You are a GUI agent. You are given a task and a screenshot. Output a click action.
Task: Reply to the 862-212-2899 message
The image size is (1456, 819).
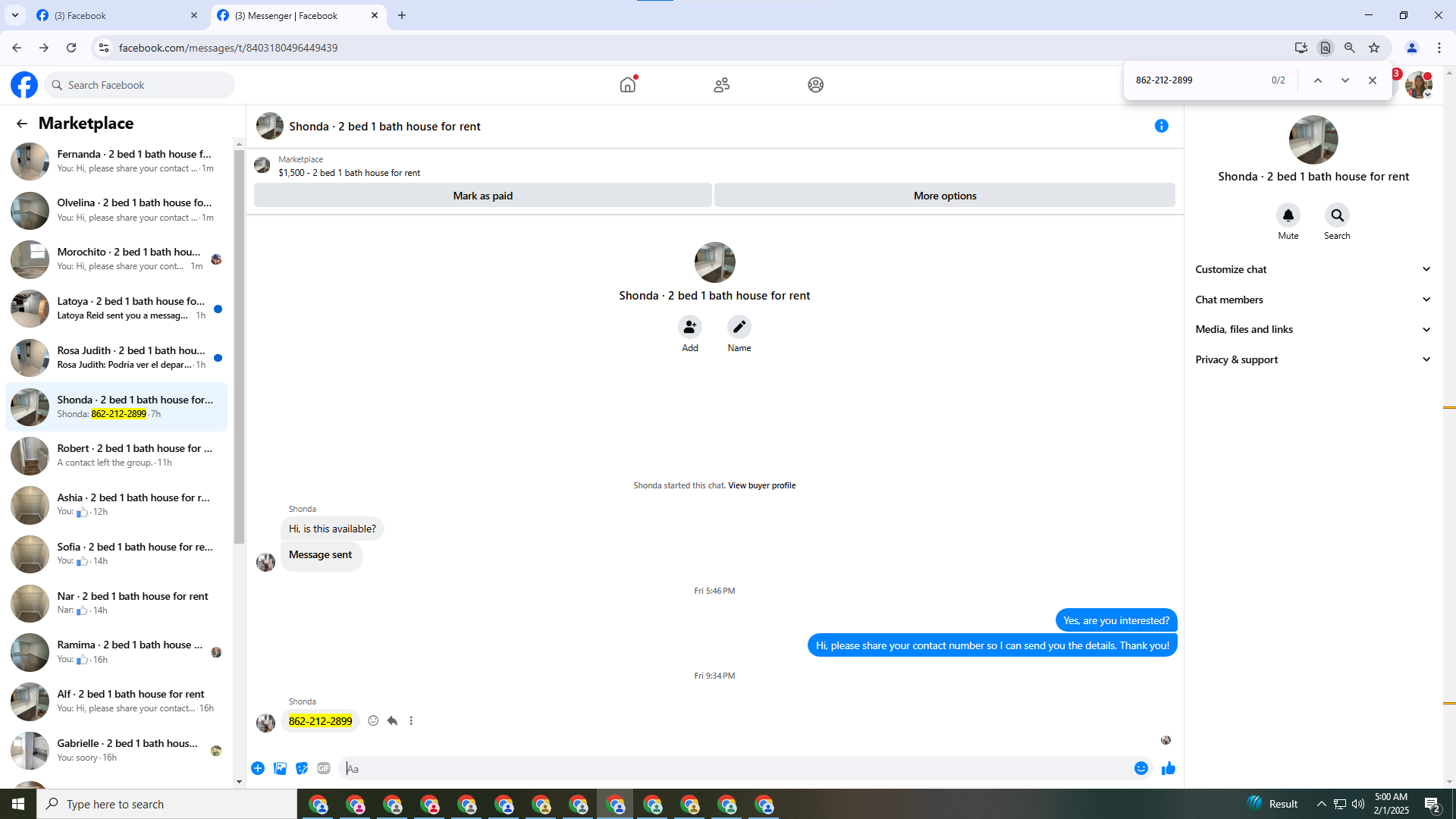point(392,720)
